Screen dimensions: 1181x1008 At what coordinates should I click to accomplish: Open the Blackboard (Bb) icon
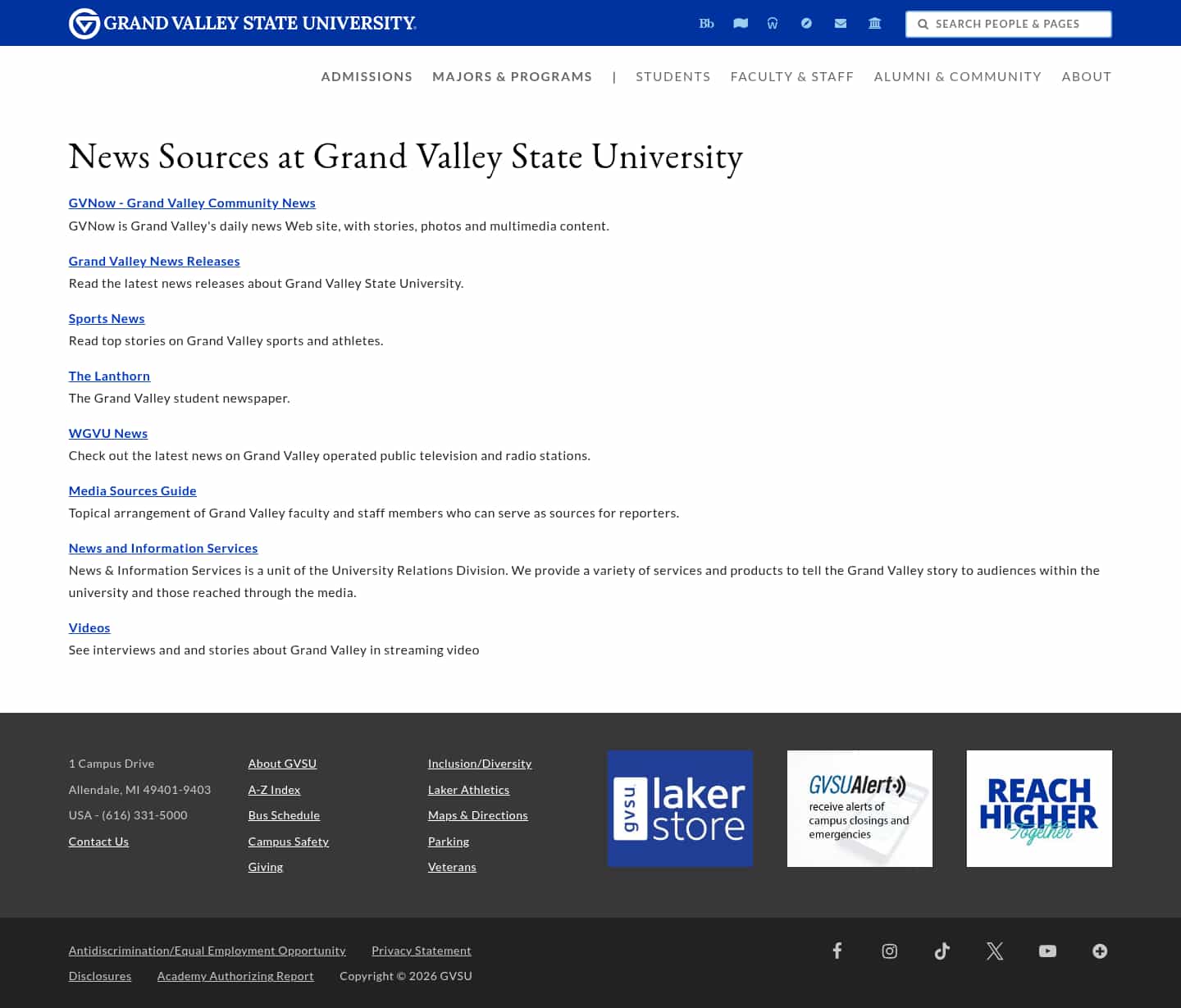point(706,24)
